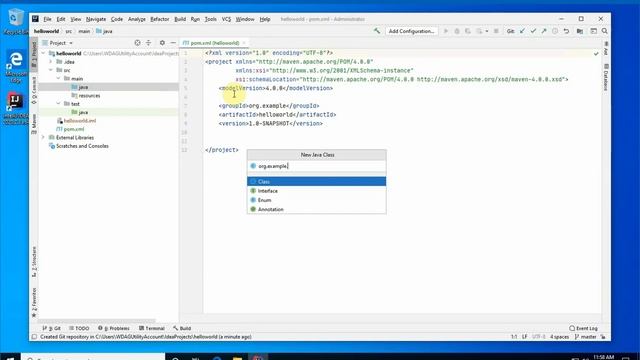This screenshot has height=360, width=640.
Task: Click the lock icon in status bar
Action: (x=603, y=337)
